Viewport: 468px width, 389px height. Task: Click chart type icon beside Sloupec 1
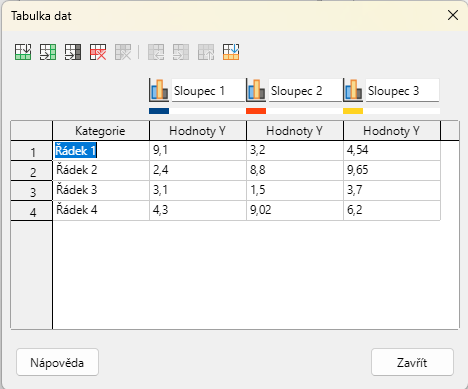159,90
